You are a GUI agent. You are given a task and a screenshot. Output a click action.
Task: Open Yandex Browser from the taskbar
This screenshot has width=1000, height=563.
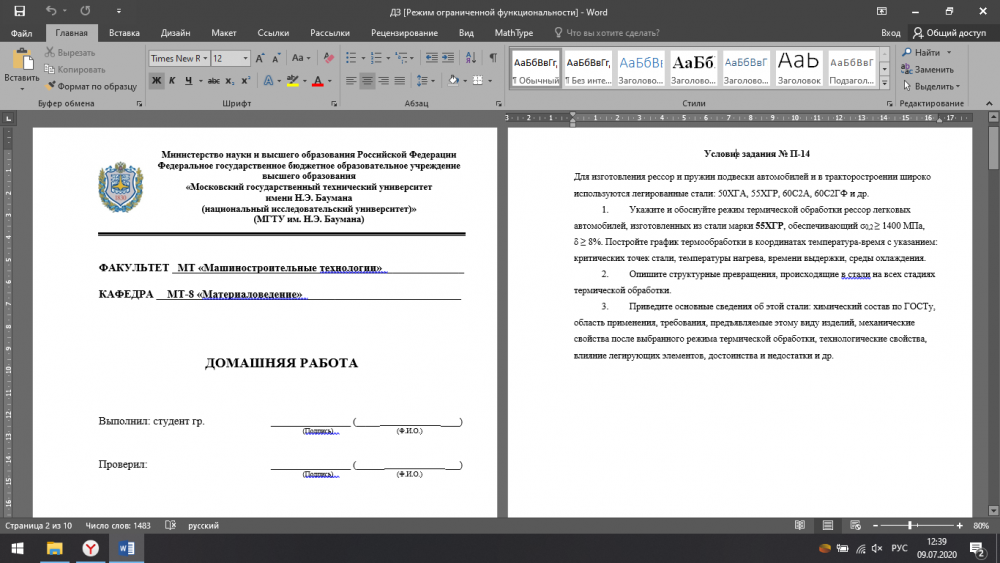(90, 548)
